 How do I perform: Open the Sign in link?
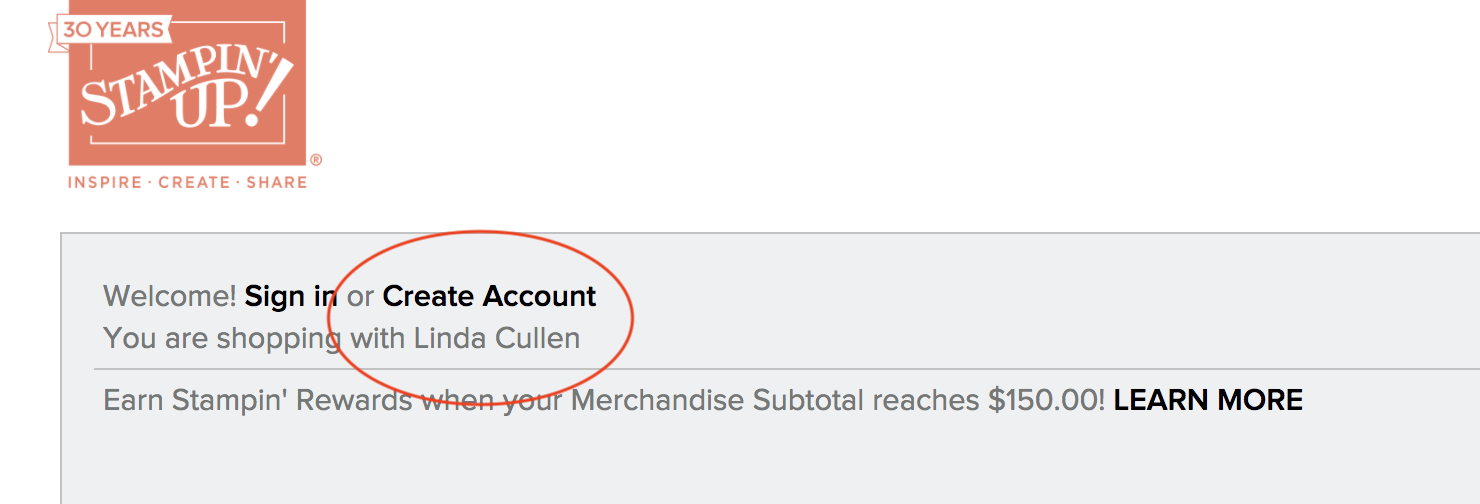[291, 296]
